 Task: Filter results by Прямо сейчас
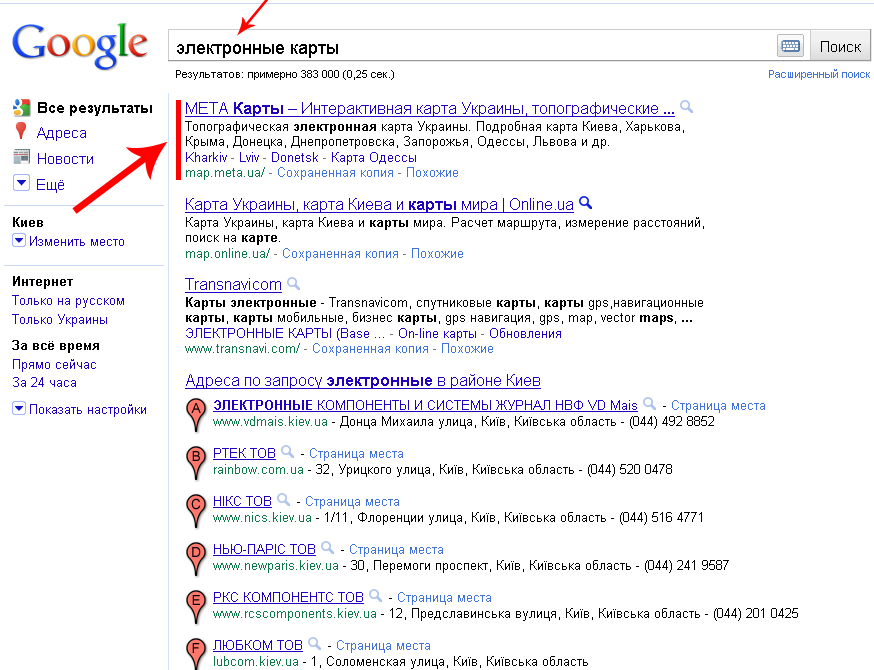tap(55, 365)
